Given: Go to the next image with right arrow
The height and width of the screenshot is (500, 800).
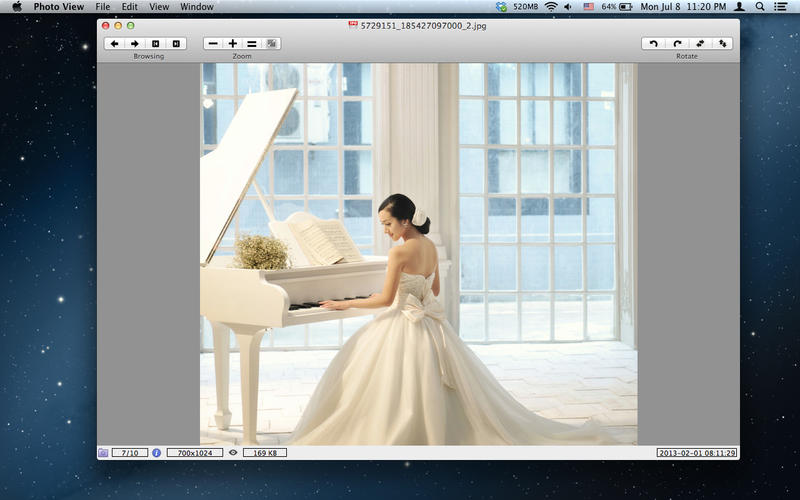Looking at the screenshot, I should (135, 44).
